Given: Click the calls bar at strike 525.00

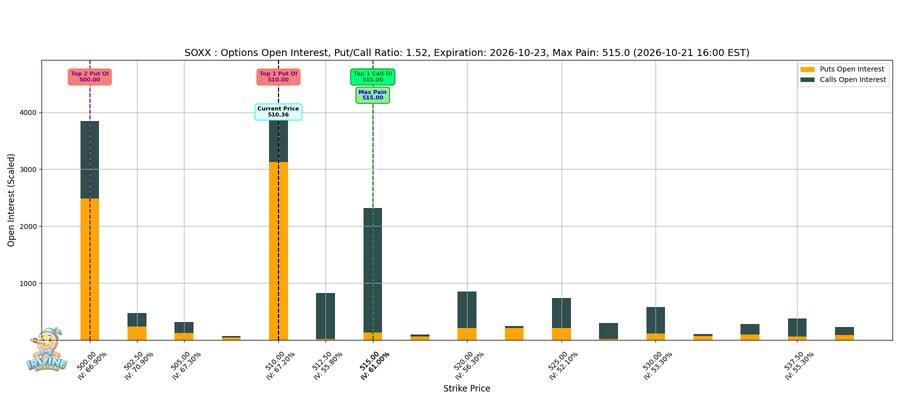Looking at the screenshot, I should point(561,313).
